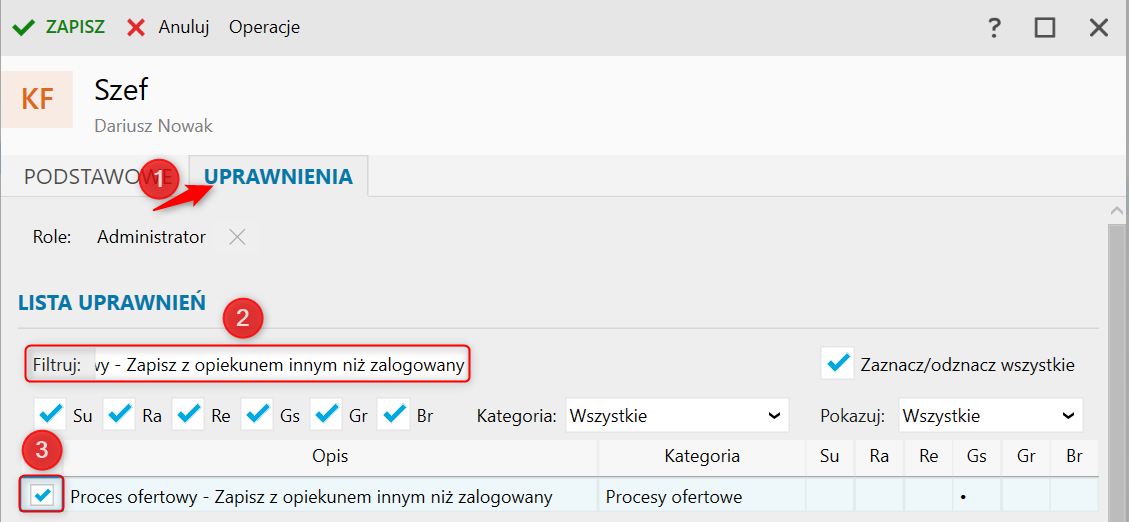Click the Kategoria column header
1129x522 pixels.
coord(701,457)
